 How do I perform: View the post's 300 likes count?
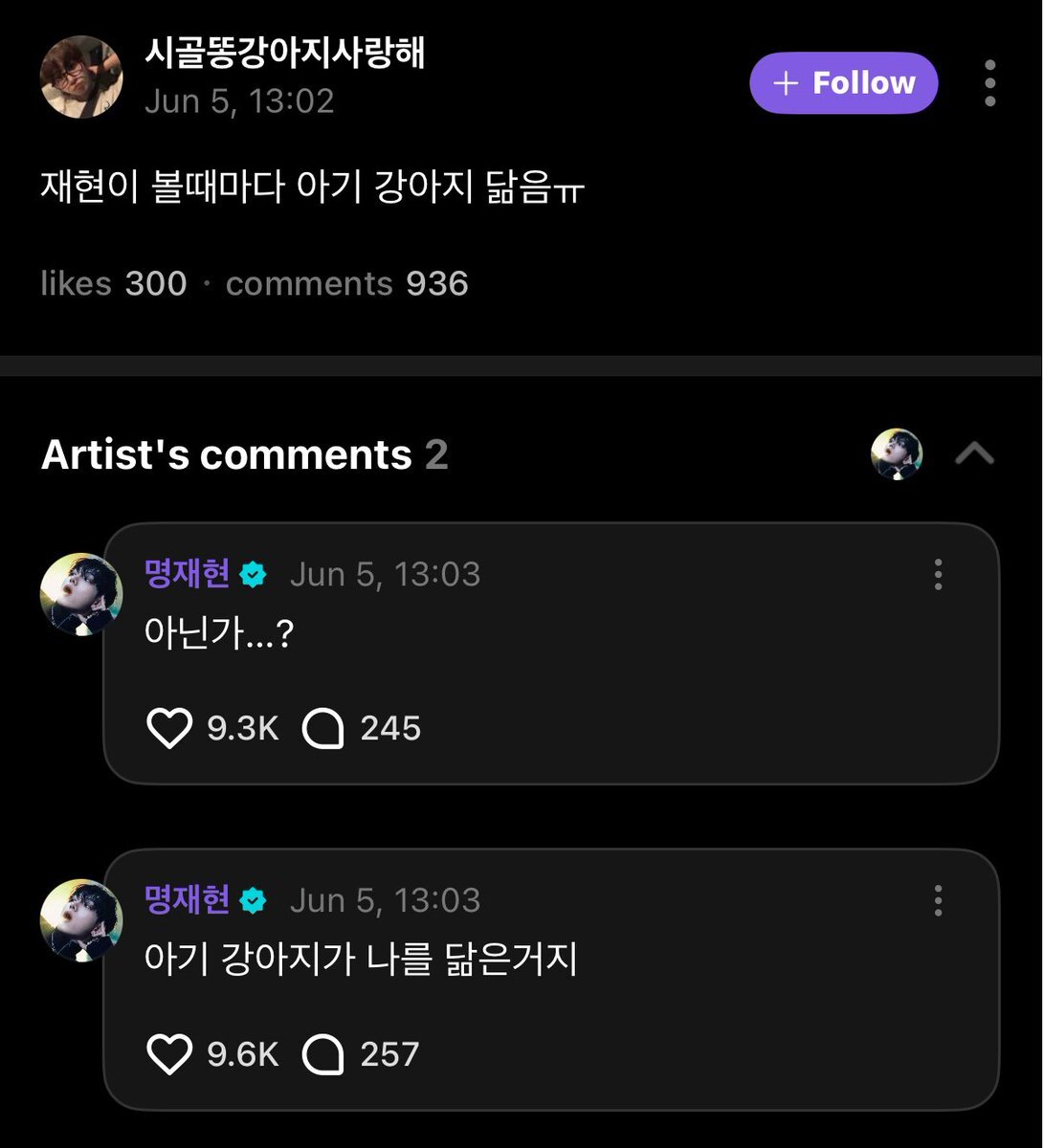(x=113, y=284)
